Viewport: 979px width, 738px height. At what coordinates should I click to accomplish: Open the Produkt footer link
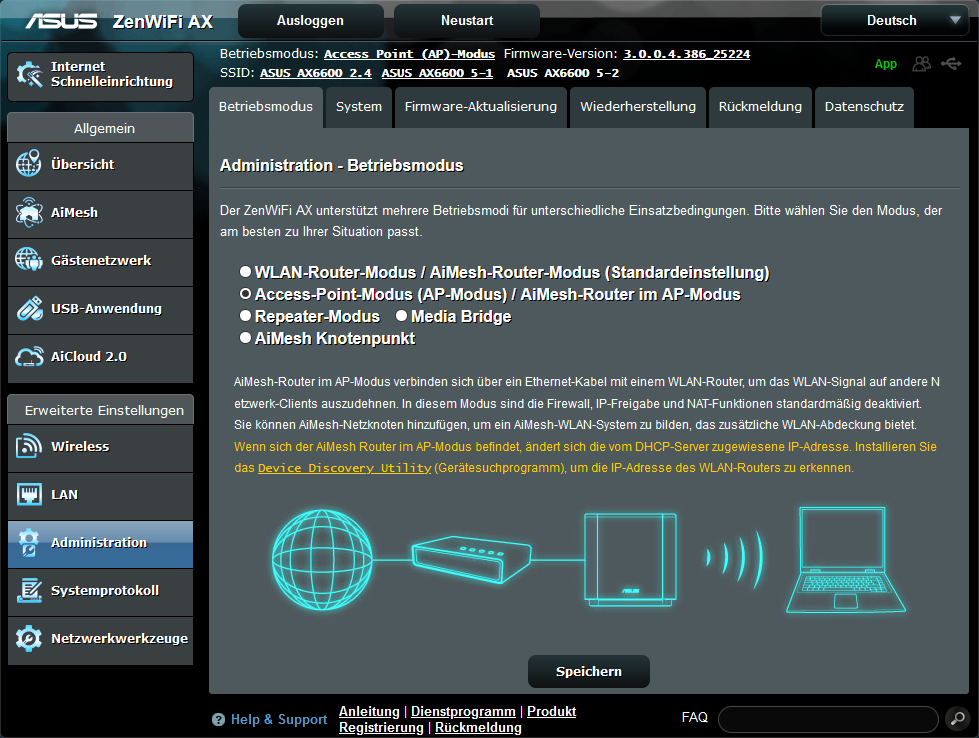click(x=551, y=711)
